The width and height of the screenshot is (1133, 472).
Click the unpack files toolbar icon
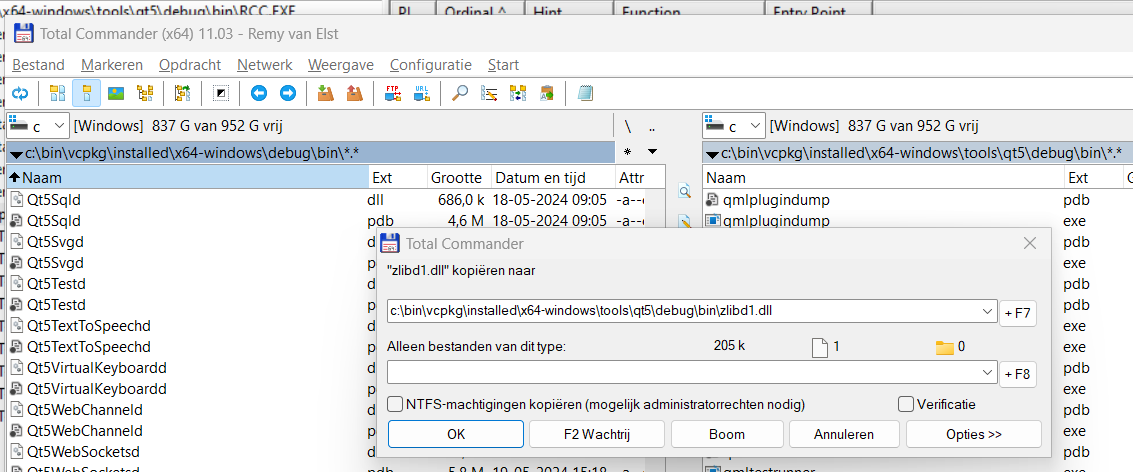[x=354, y=93]
